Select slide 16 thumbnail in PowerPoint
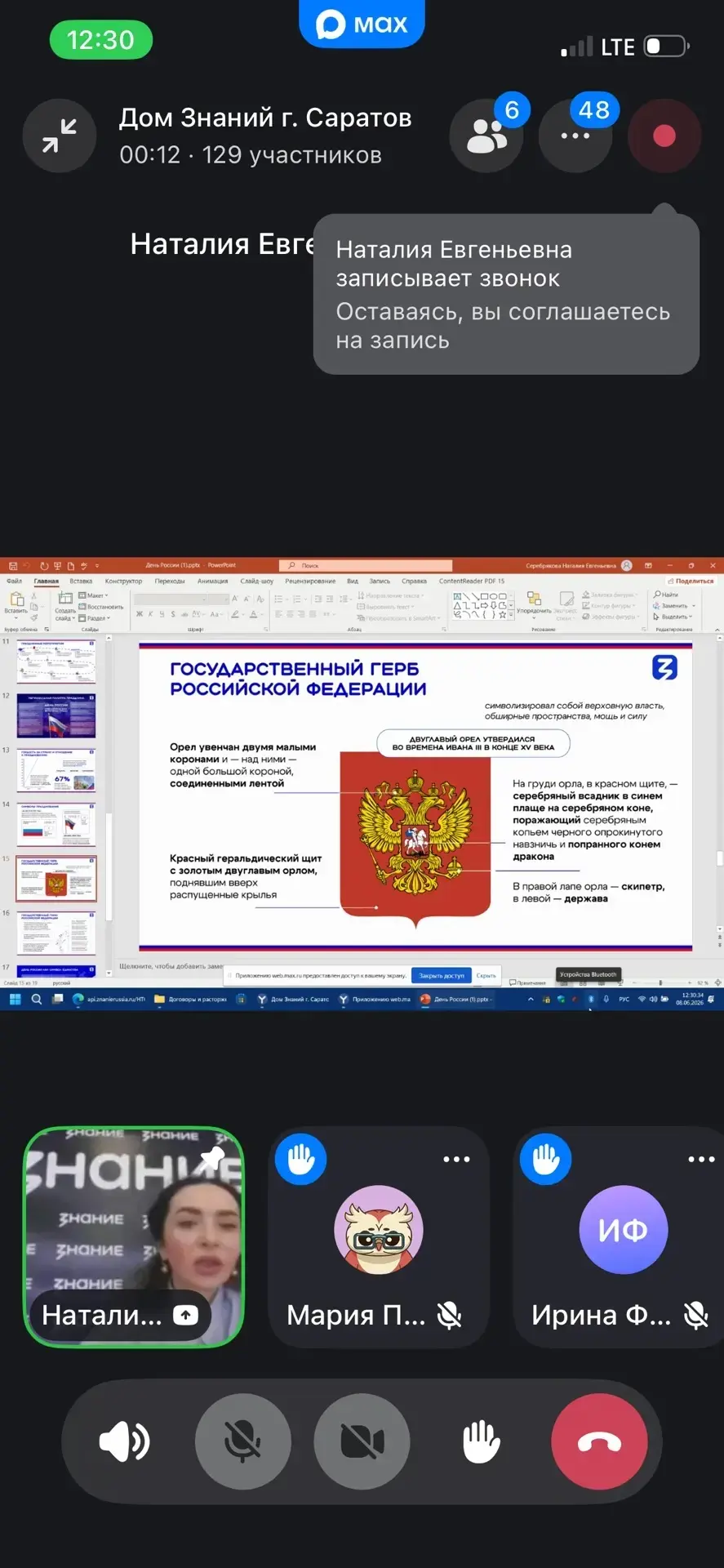Viewport: 724px width, 1568px height. [x=56, y=933]
